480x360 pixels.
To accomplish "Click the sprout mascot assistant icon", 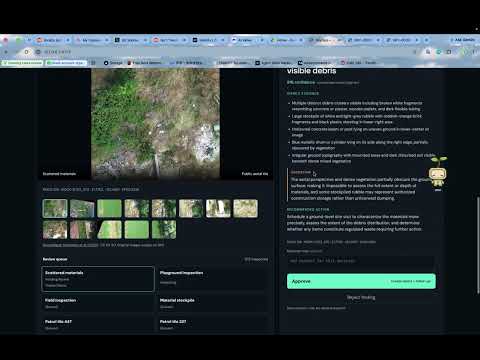I will [438, 174].
